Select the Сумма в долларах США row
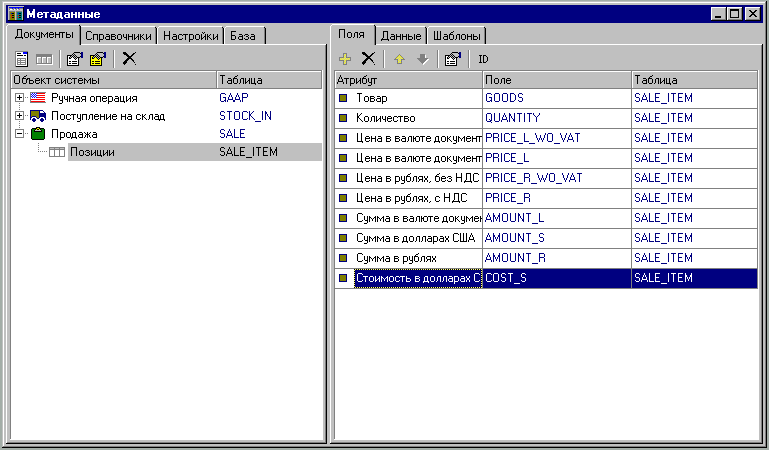Screen dimensions: 769x450 pyautogui.click(x=546, y=238)
